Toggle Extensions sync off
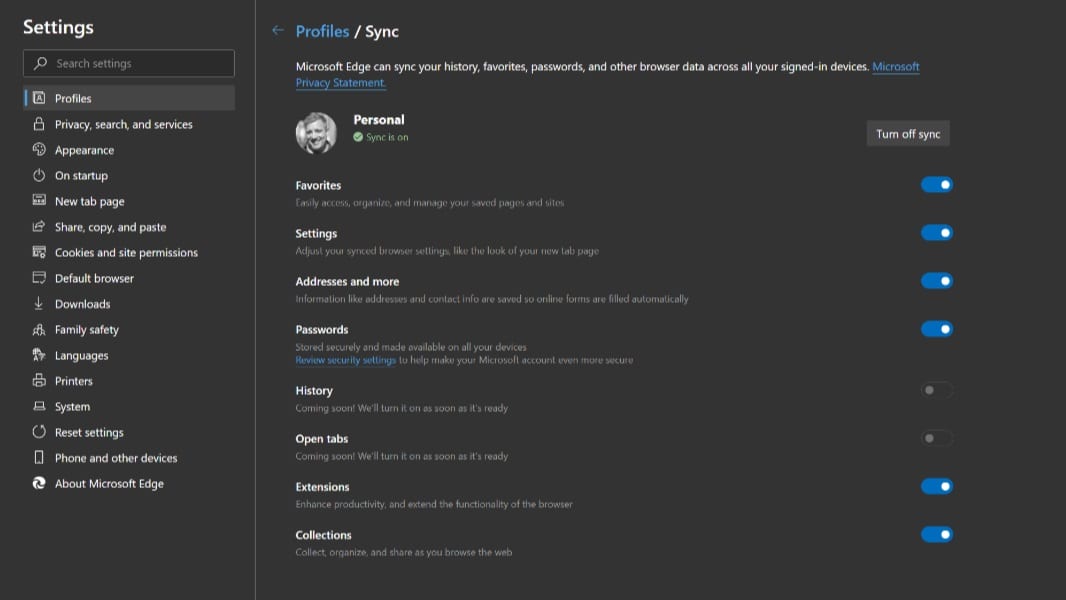The image size is (1066, 600). tap(936, 487)
